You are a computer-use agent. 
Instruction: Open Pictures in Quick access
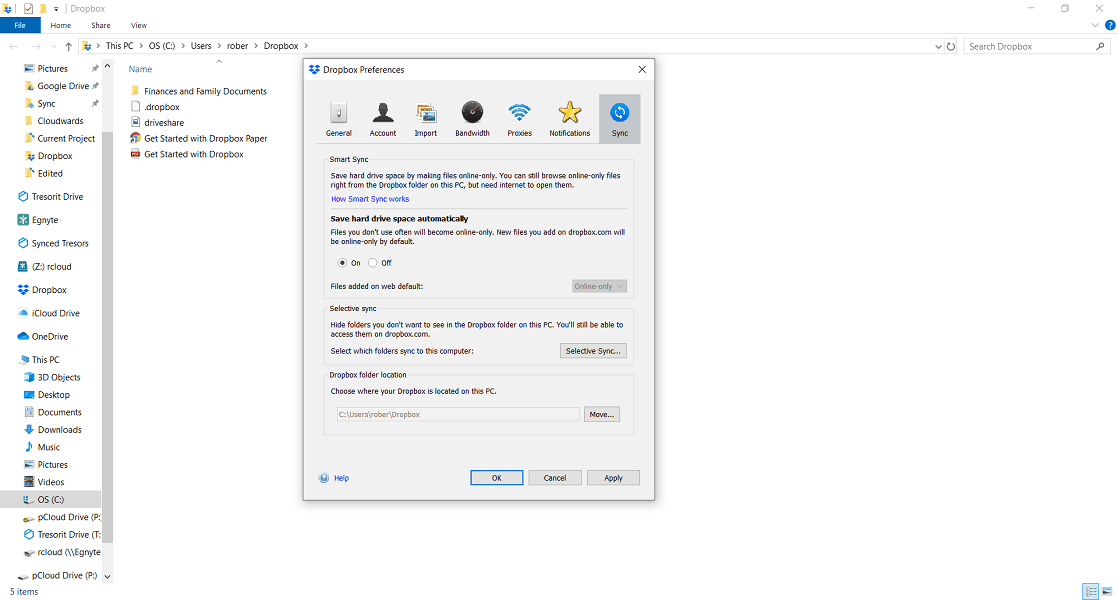point(53,68)
